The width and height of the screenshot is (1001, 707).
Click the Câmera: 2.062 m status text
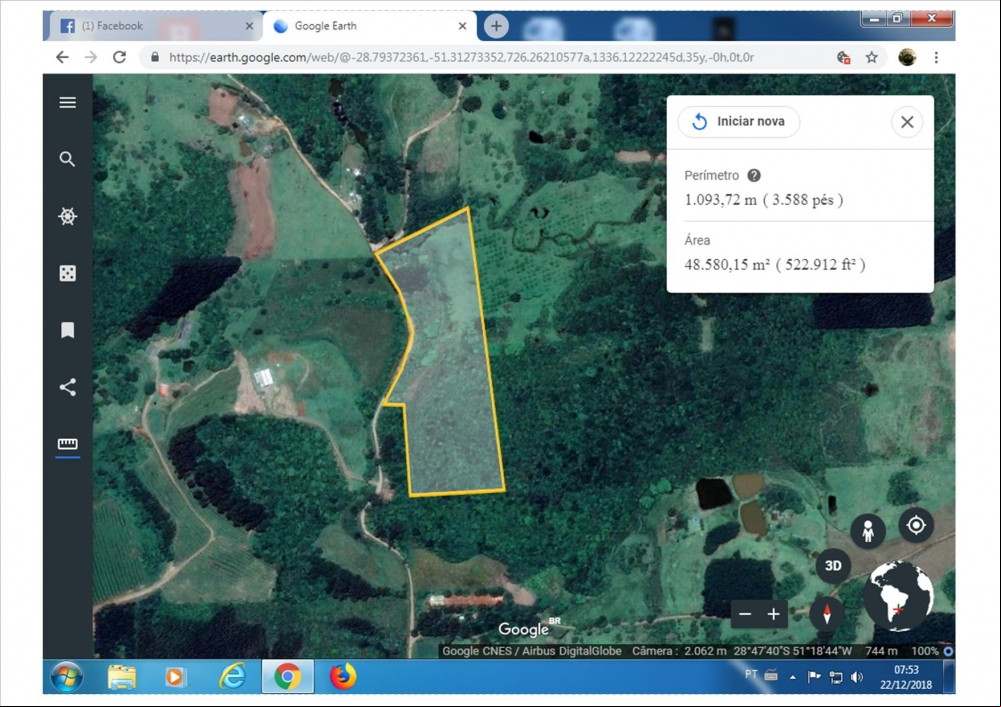679,651
